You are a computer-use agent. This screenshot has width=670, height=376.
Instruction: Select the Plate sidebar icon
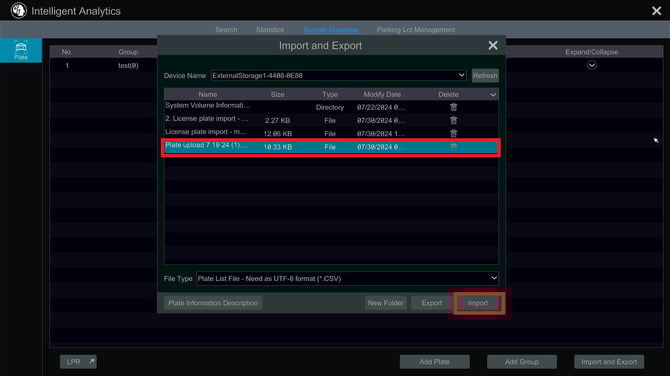(21, 50)
